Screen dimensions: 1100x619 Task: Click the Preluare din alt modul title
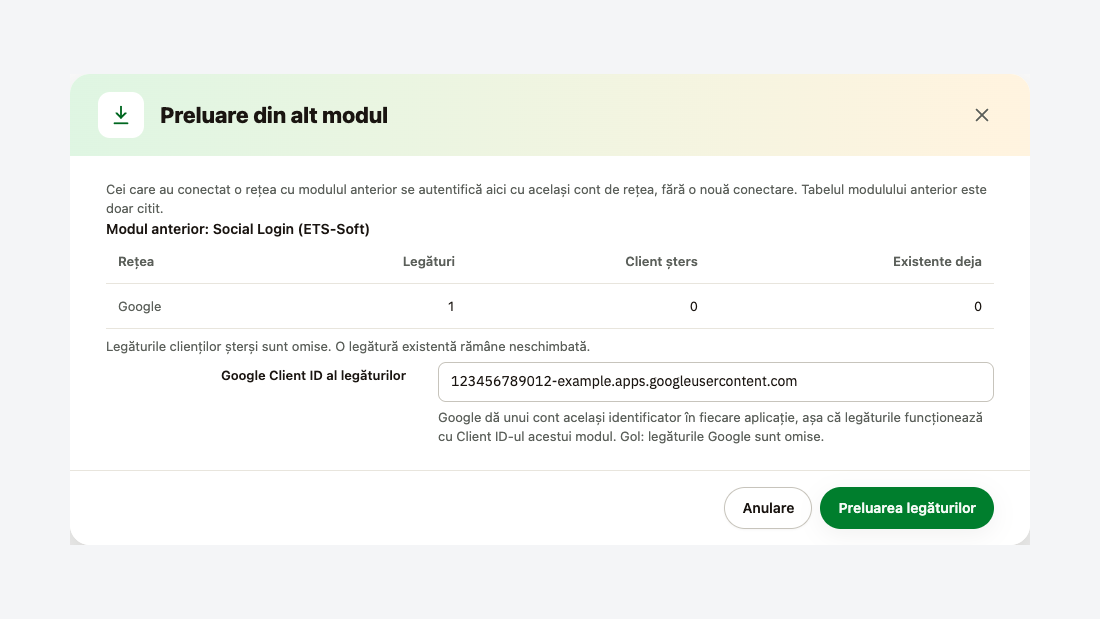tap(274, 115)
